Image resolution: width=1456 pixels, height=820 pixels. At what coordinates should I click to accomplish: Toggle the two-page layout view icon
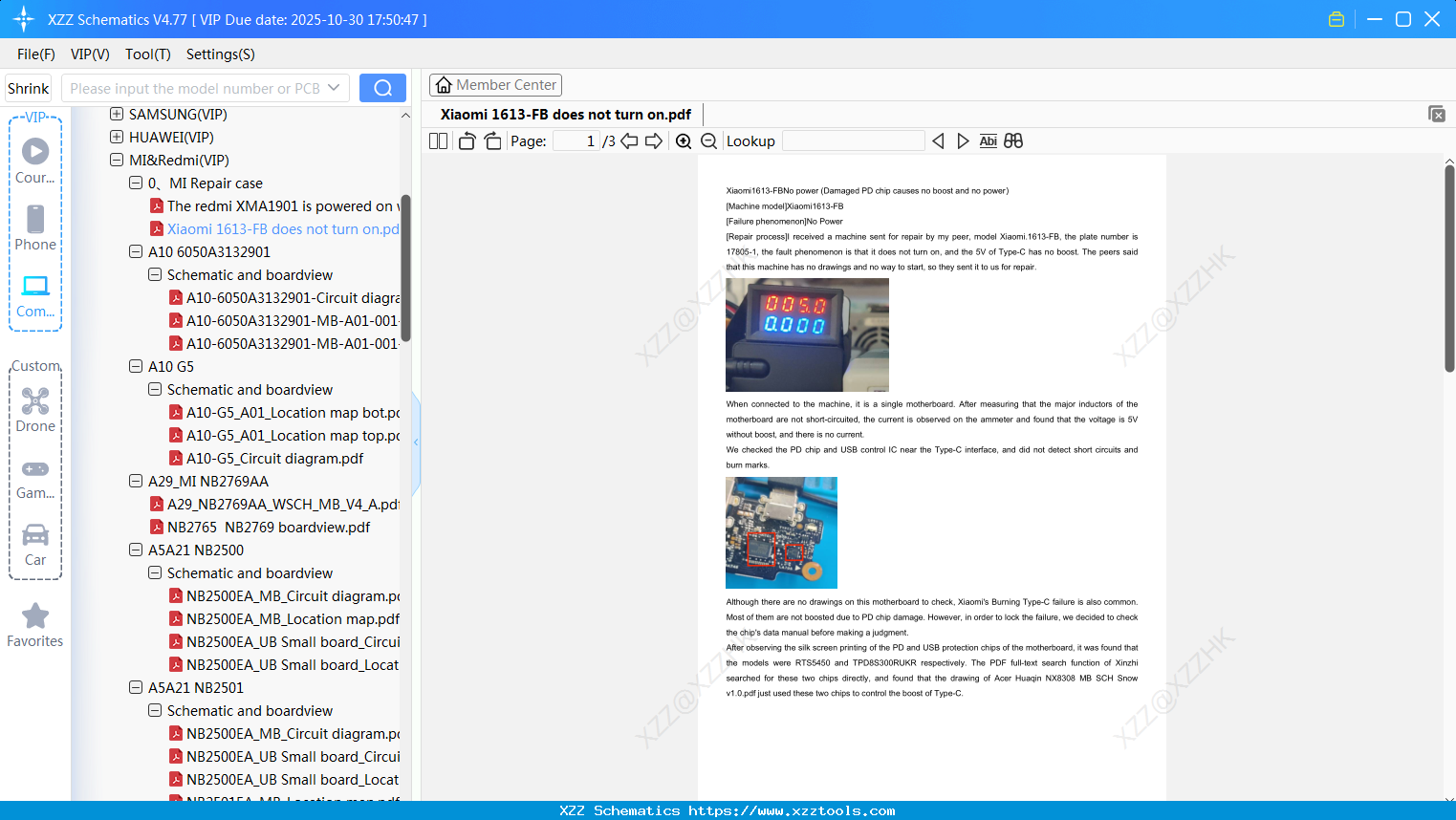point(438,141)
